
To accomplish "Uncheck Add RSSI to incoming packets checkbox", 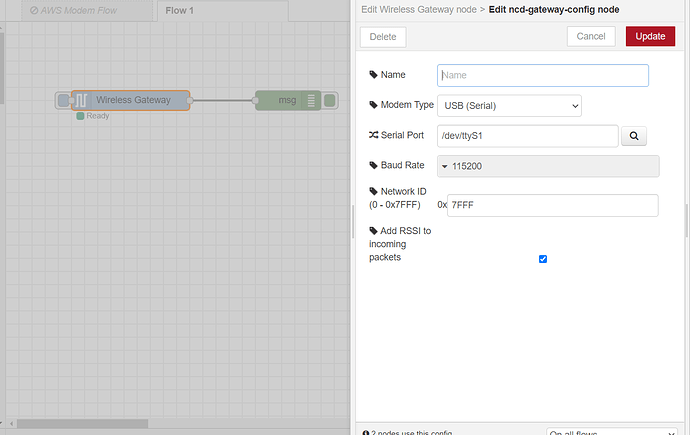I will click(x=543, y=259).
